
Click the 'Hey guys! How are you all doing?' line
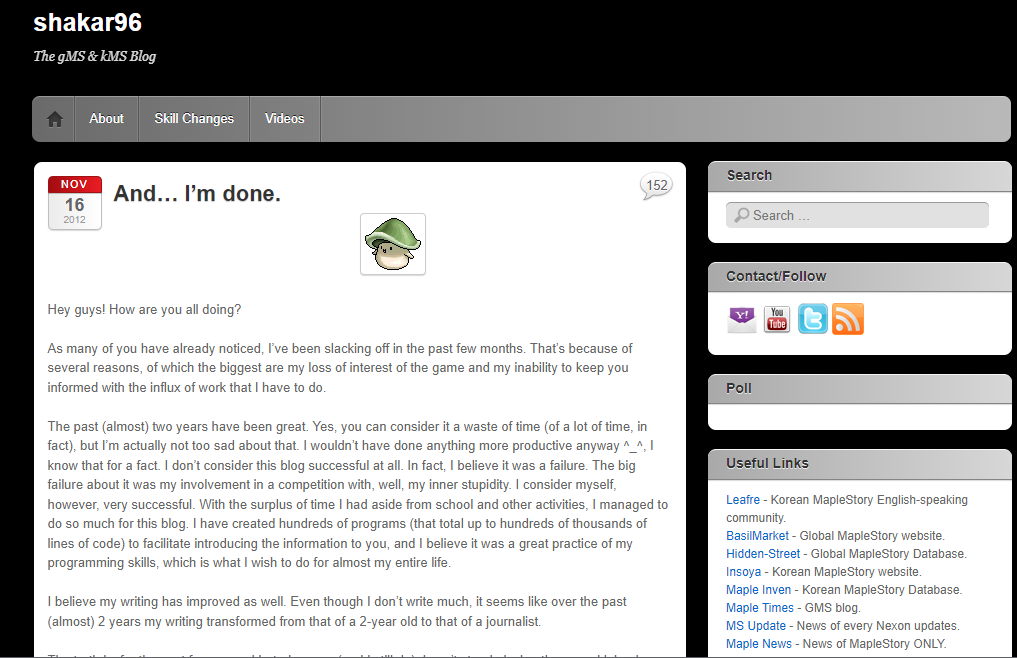click(x=144, y=310)
